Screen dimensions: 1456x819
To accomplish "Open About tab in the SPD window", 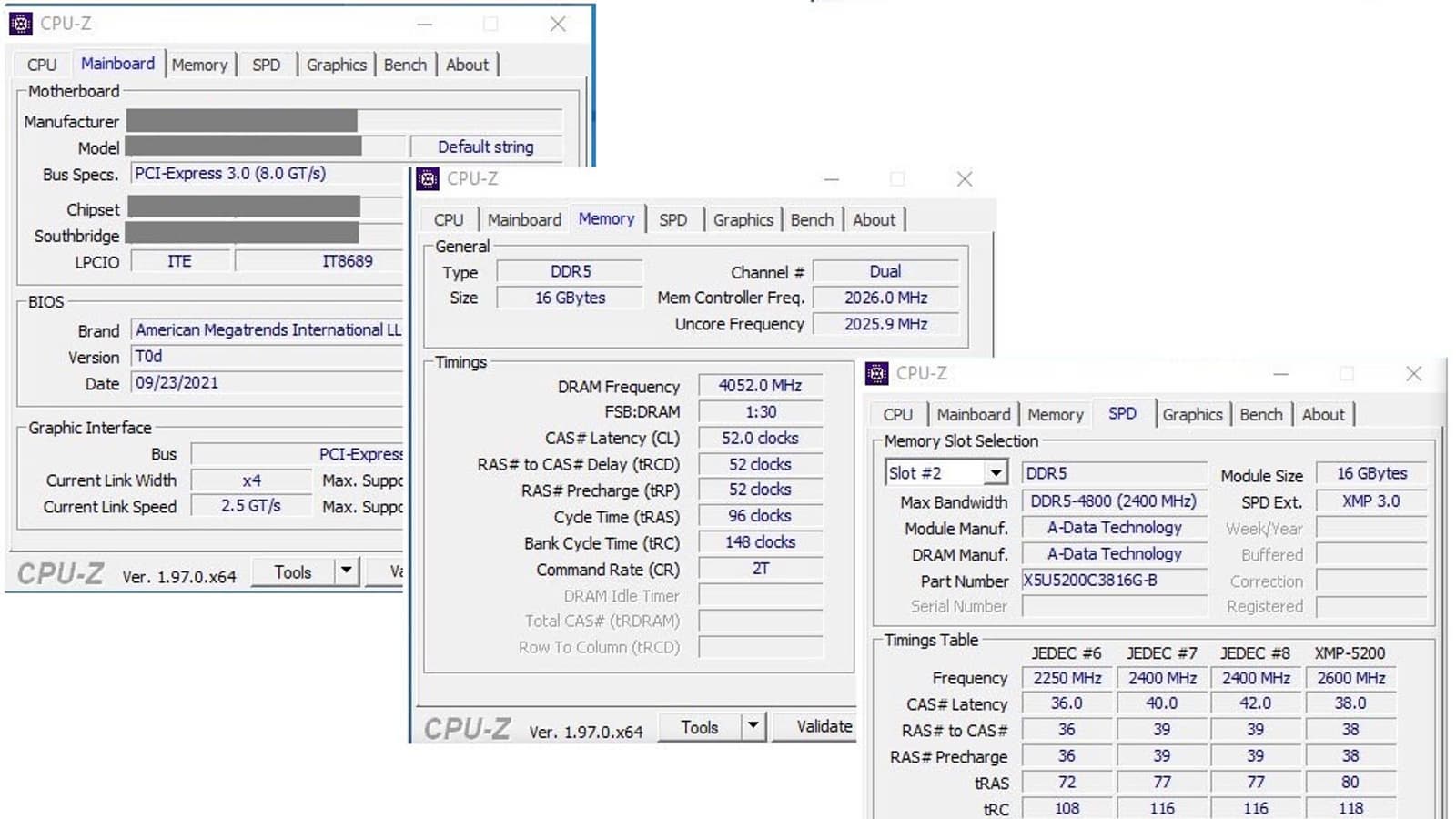I will 1323,414.
